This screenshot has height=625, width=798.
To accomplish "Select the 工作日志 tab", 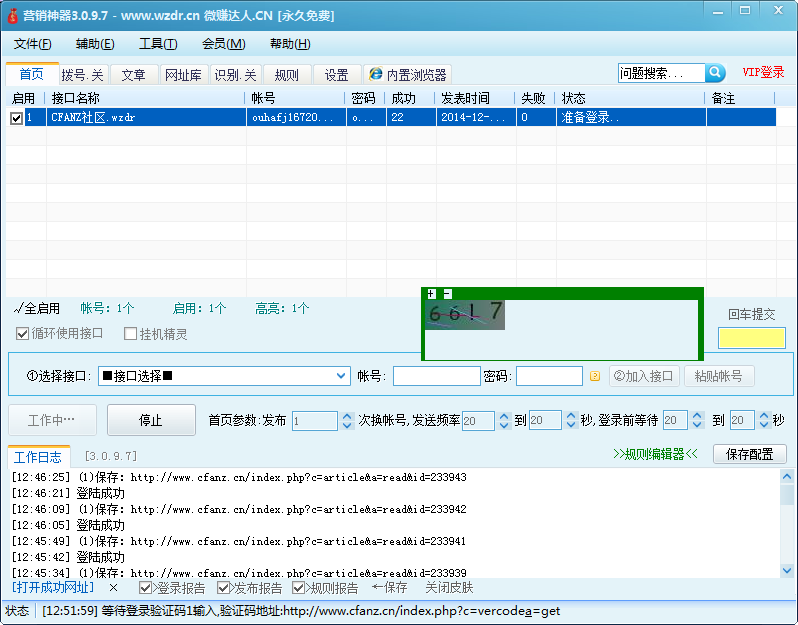I will click(x=38, y=457).
